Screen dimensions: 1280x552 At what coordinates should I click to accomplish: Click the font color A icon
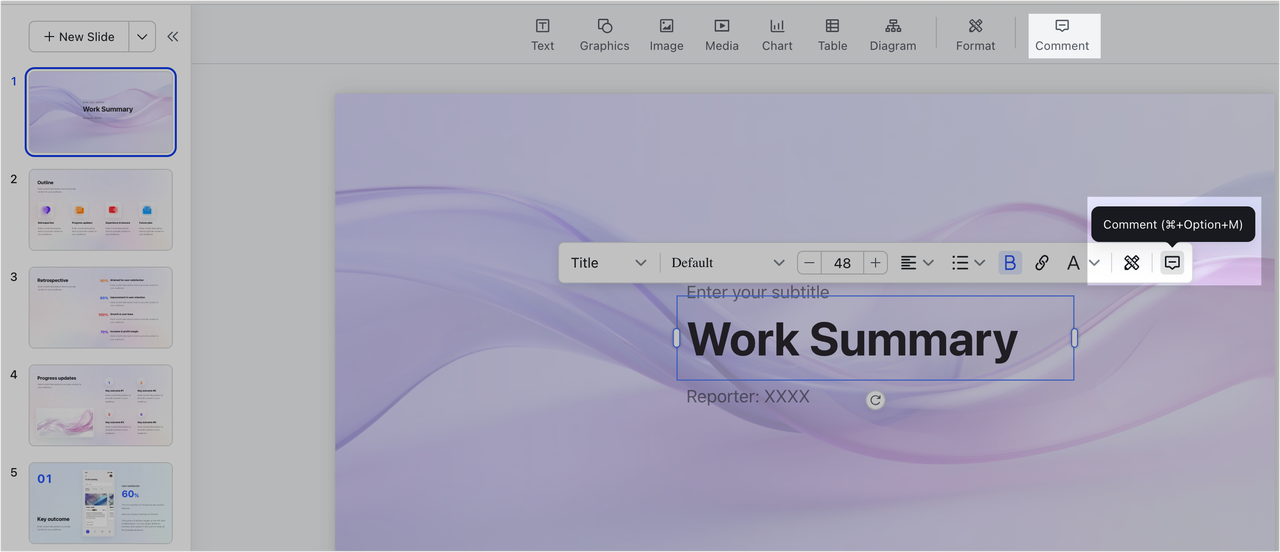click(1073, 263)
